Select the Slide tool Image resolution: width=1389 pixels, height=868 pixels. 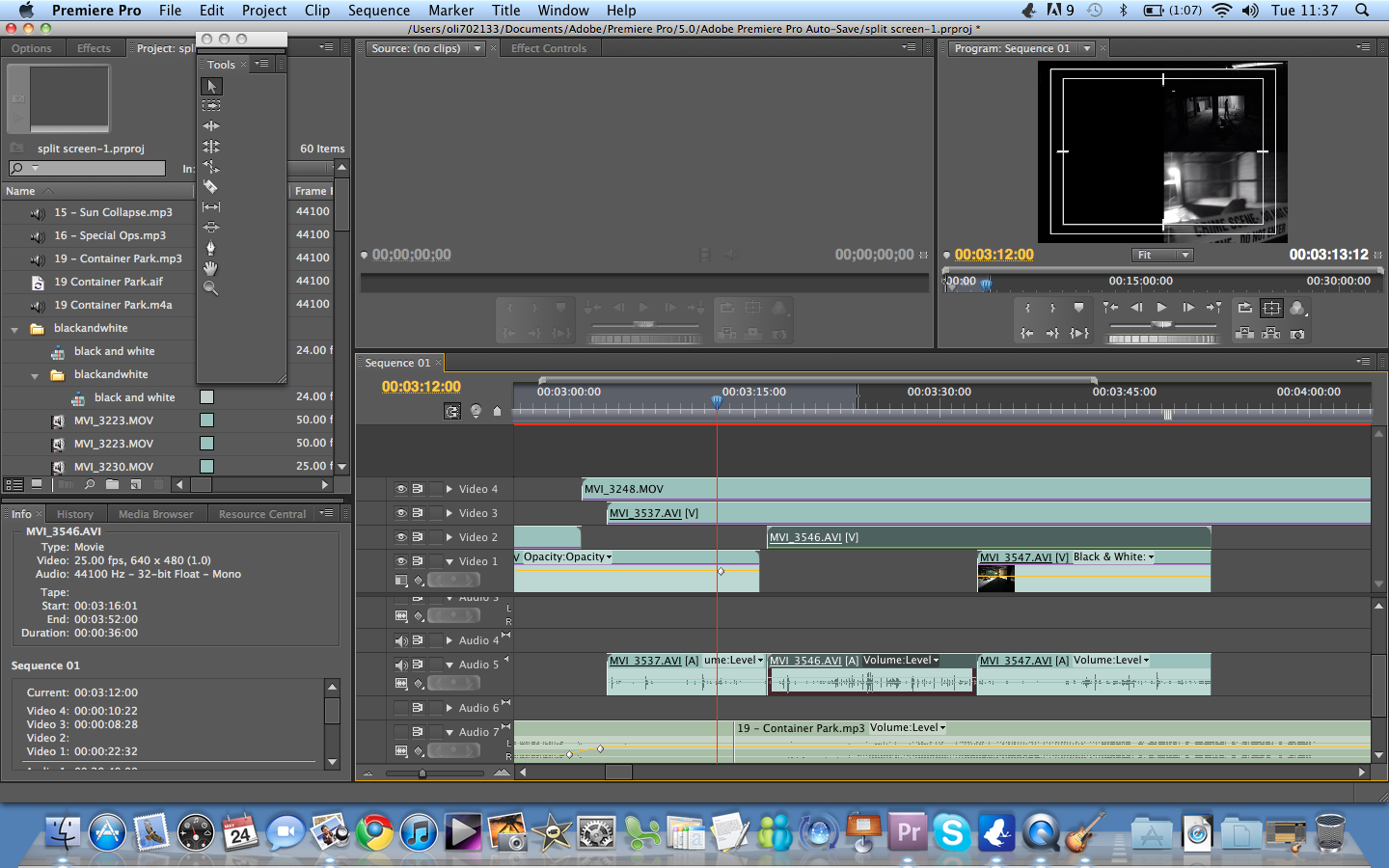tap(211, 228)
